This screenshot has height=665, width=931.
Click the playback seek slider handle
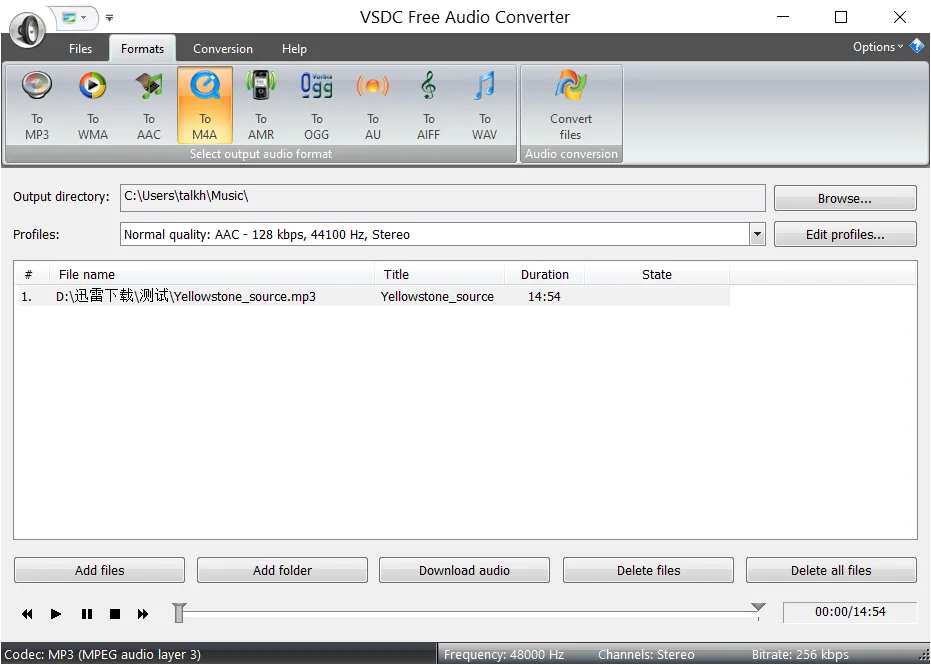pos(178,612)
